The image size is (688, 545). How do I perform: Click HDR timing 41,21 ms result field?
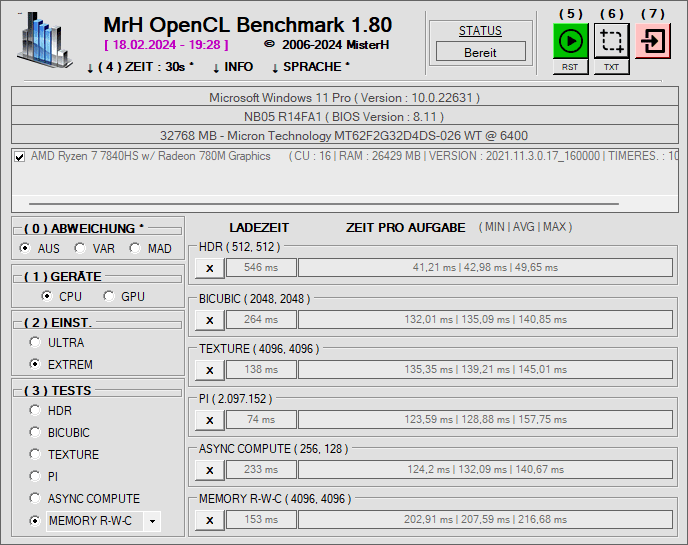(x=485, y=267)
